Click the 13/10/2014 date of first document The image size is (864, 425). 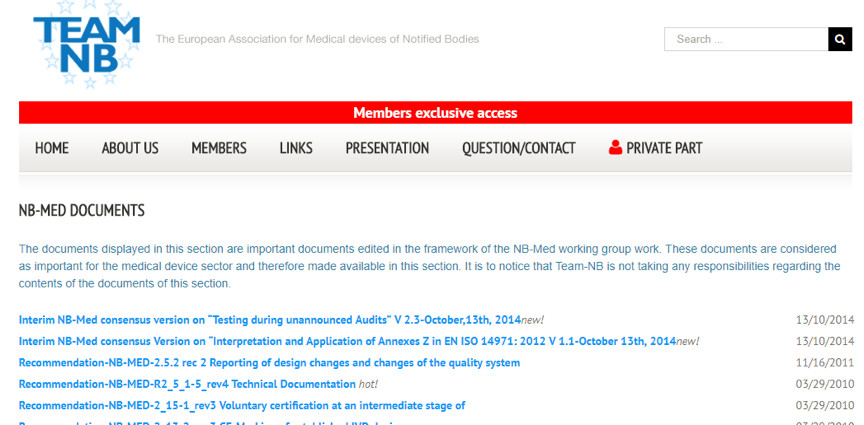pyautogui.click(x=824, y=320)
